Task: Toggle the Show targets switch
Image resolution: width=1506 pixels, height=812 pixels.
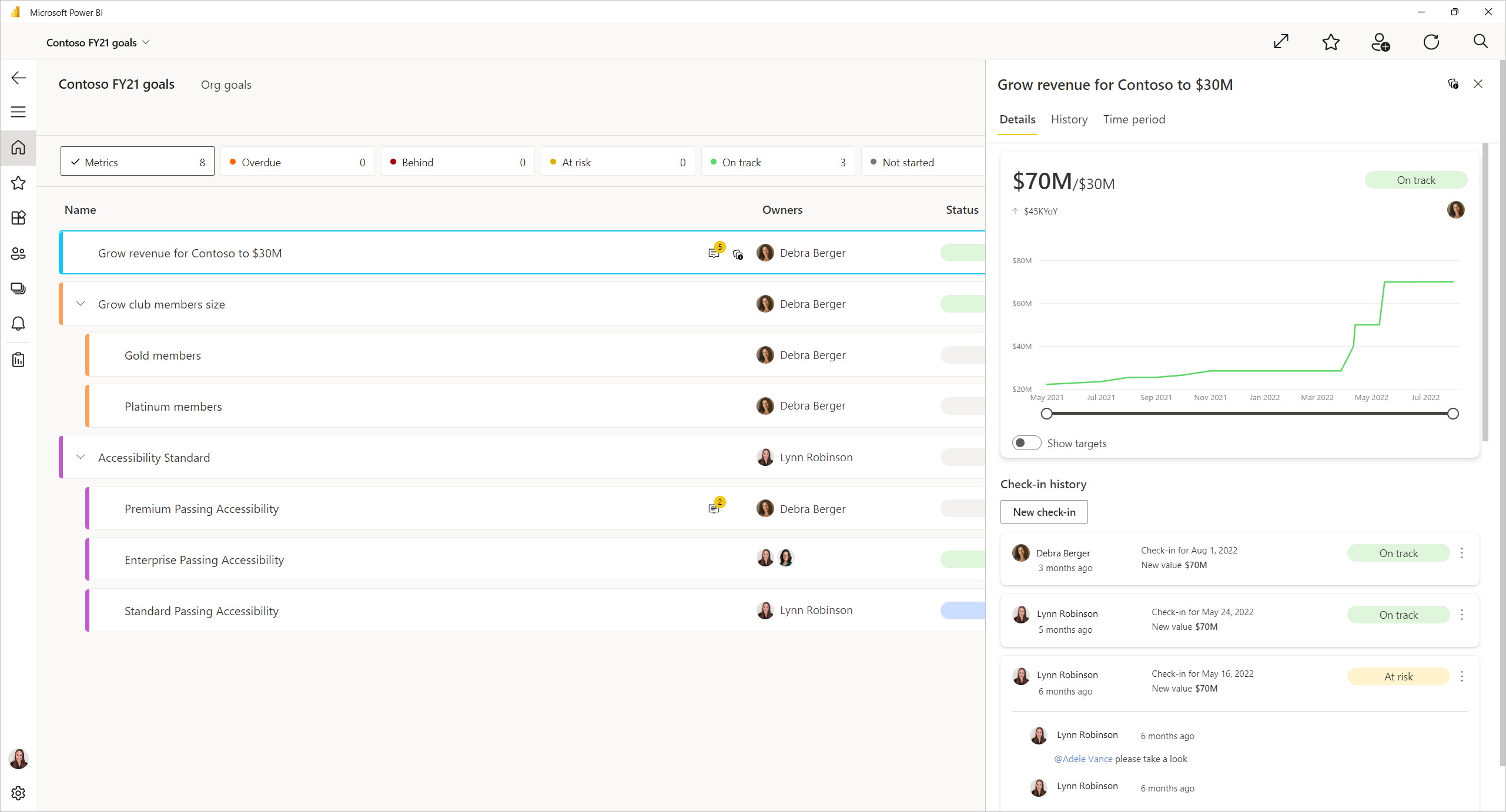Action: (x=1026, y=443)
